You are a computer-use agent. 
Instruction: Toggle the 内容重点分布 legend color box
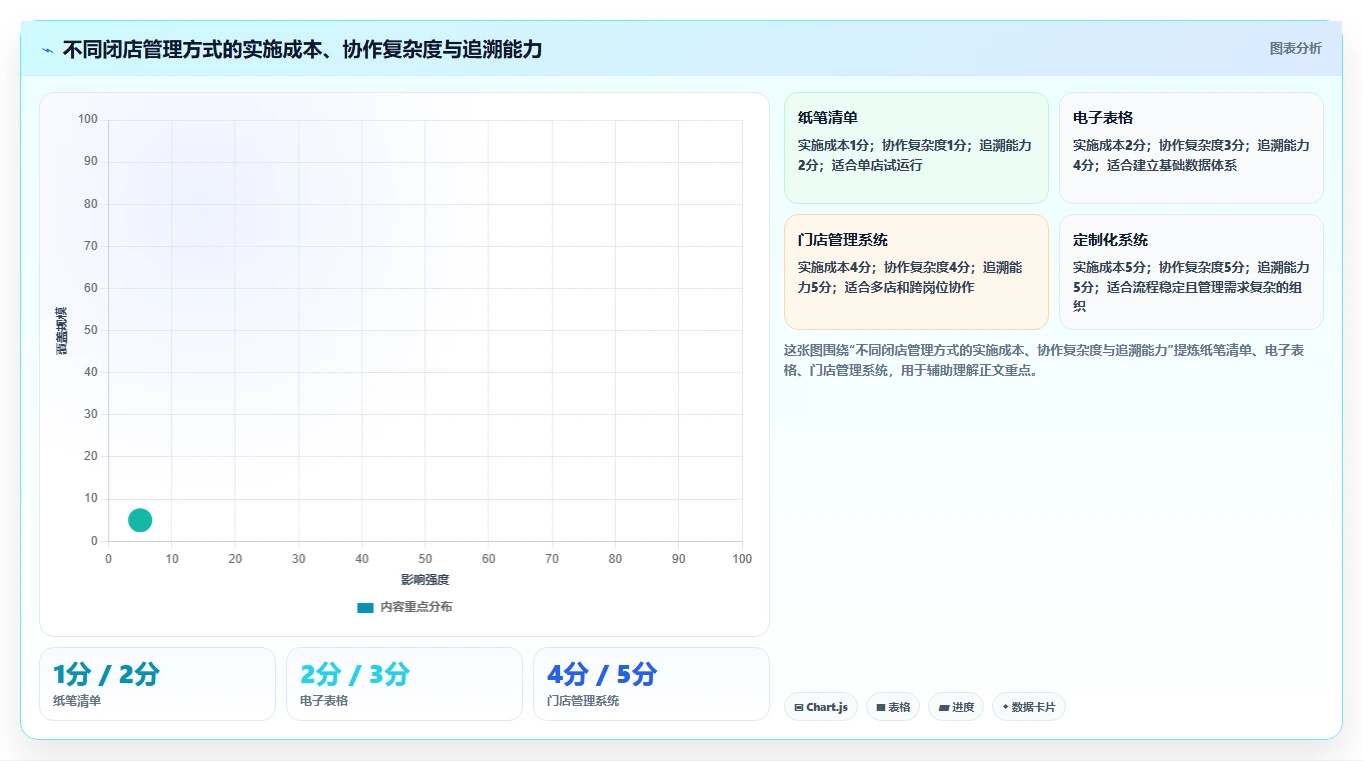pyautogui.click(x=365, y=607)
